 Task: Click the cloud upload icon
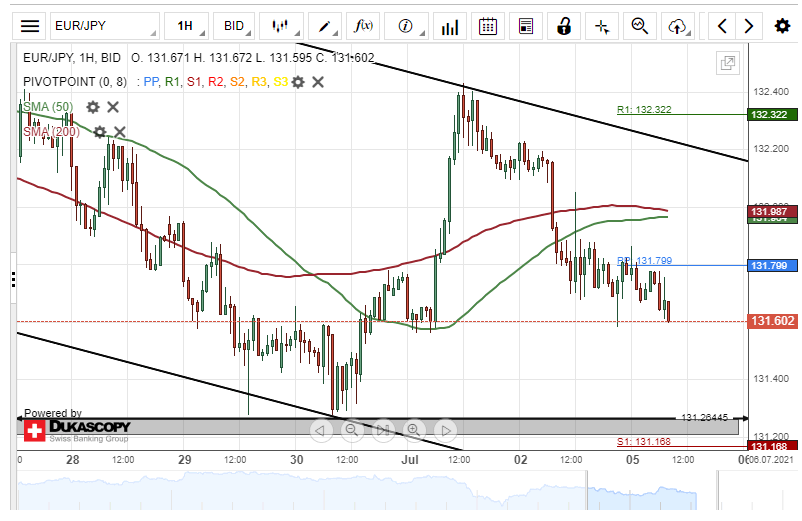678,26
